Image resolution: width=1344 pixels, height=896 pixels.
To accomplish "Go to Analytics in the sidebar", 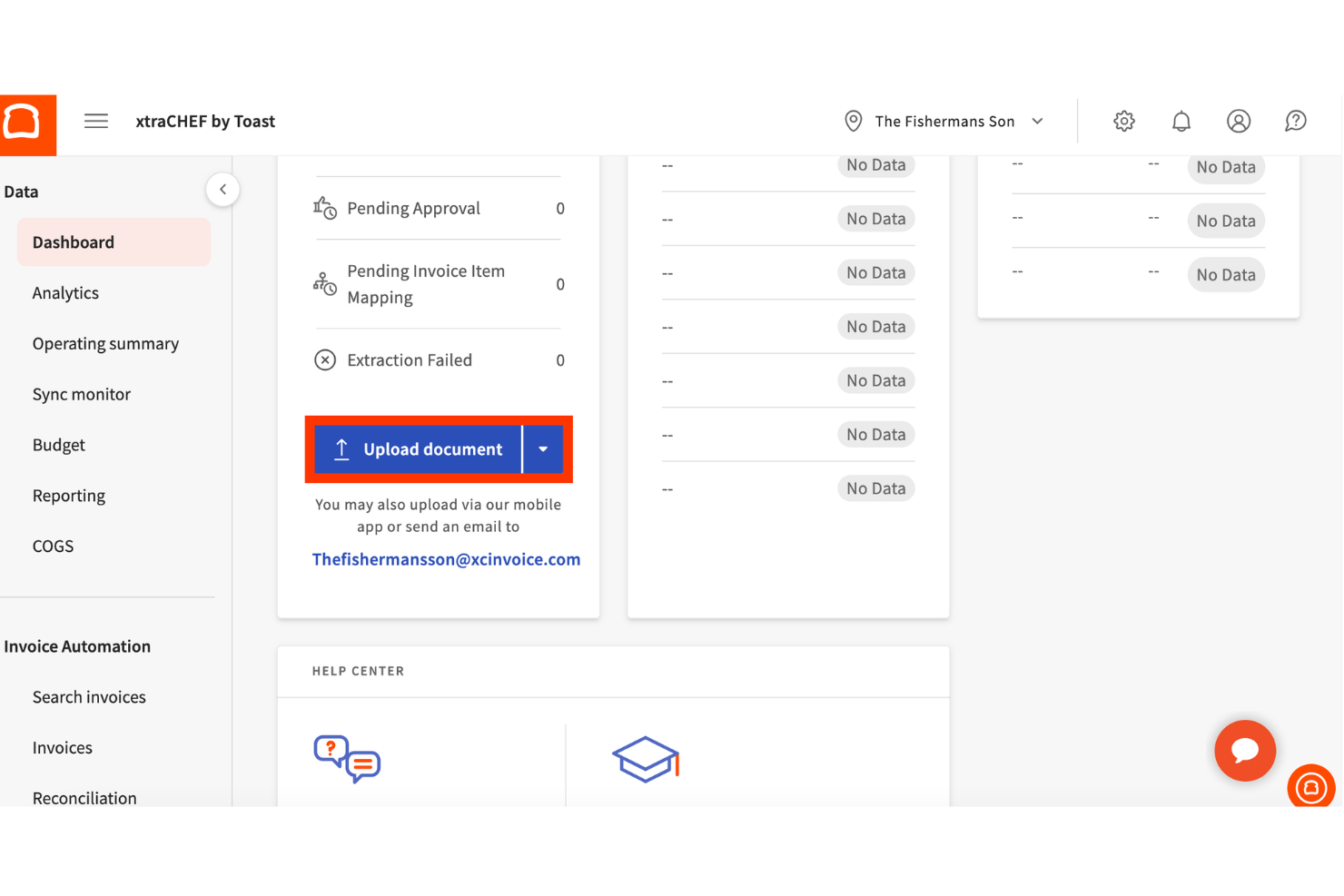I will point(65,293).
